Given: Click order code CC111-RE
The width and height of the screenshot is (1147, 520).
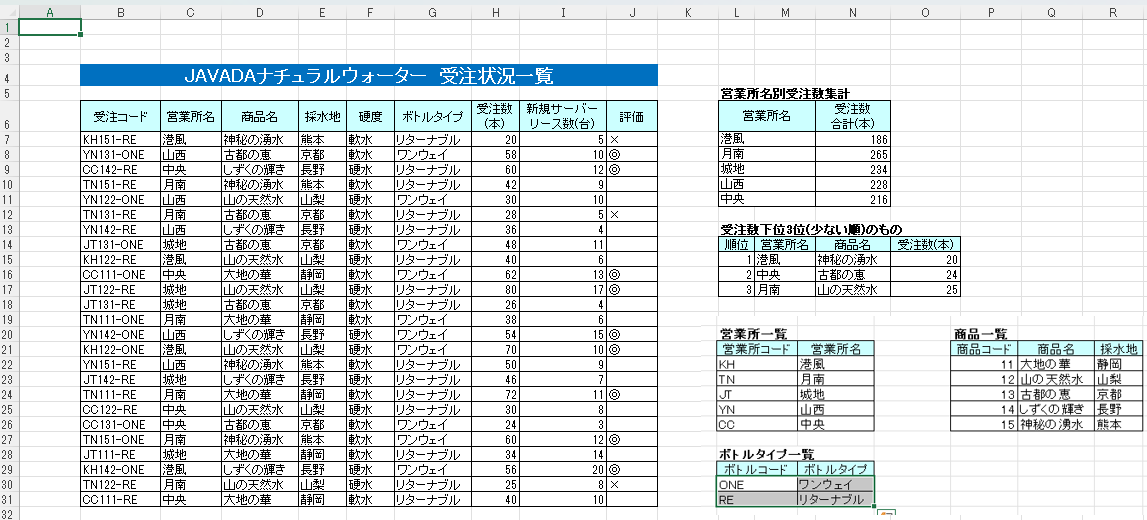Looking at the screenshot, I should 121,500.
